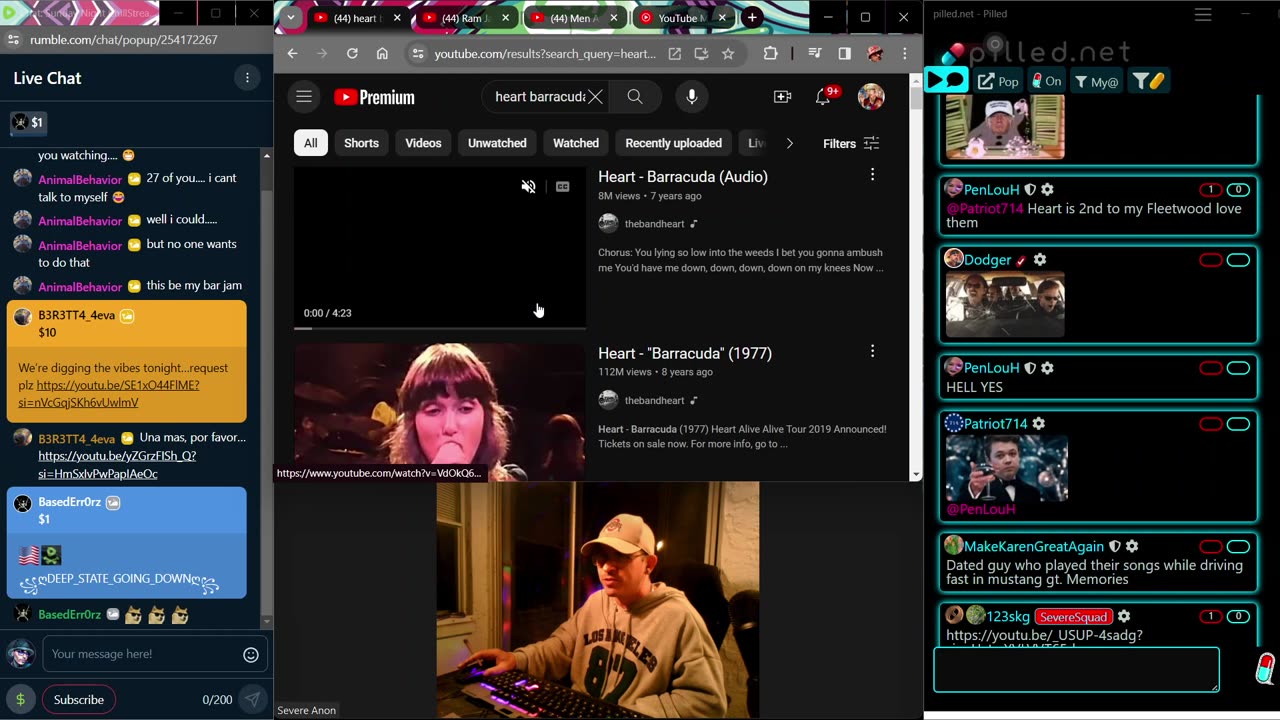Viewport: 1280px width, 720px height.
Task: Toggle the pill filter funnel button
Action: point(1148,81)
